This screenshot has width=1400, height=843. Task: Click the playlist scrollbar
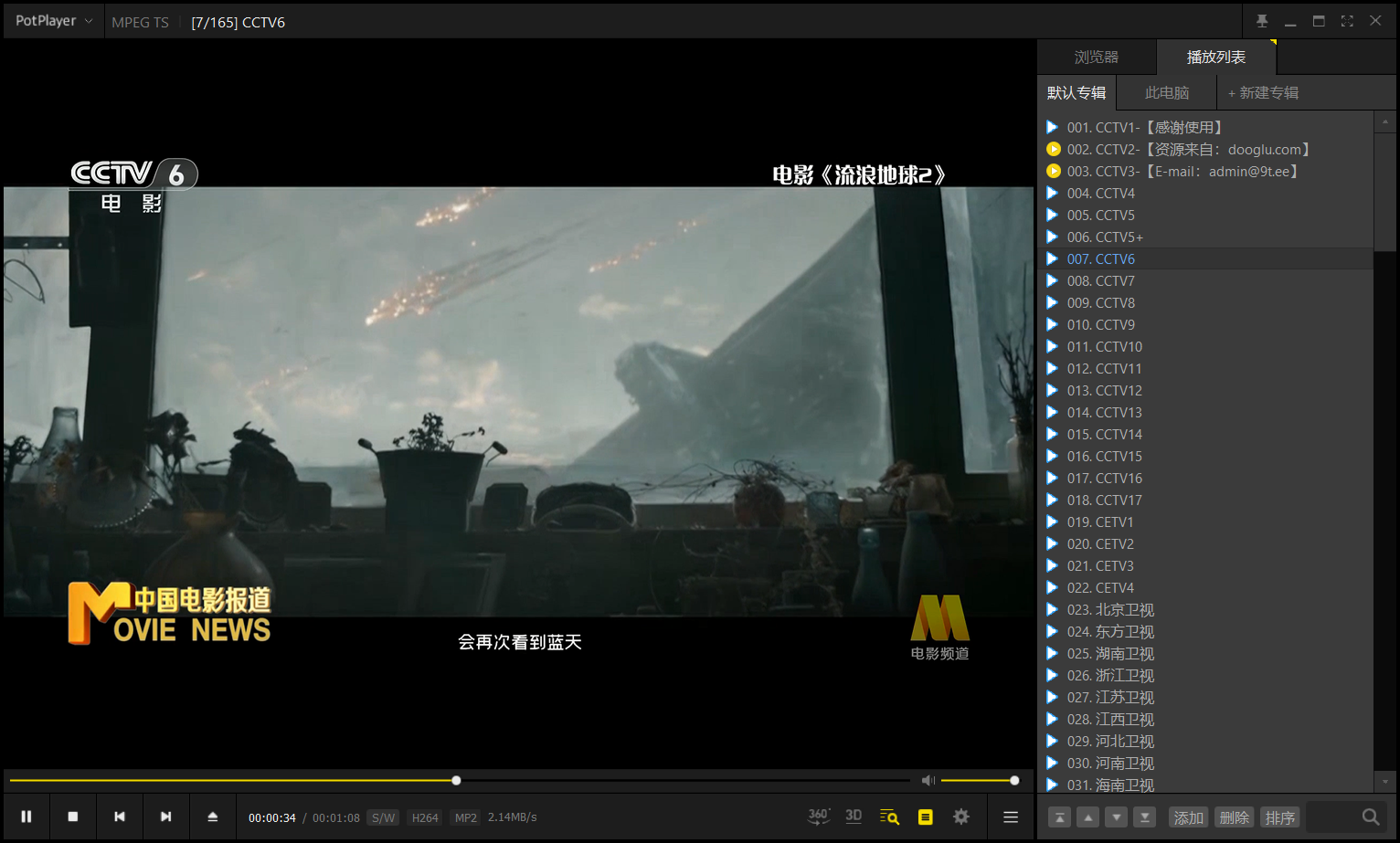[x=1384, y=192]
